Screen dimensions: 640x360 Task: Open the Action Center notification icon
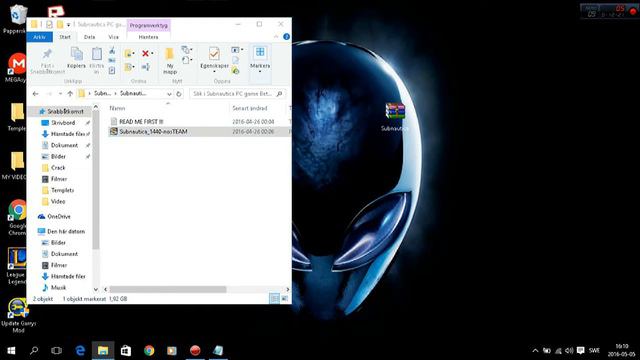click(580, 351)
